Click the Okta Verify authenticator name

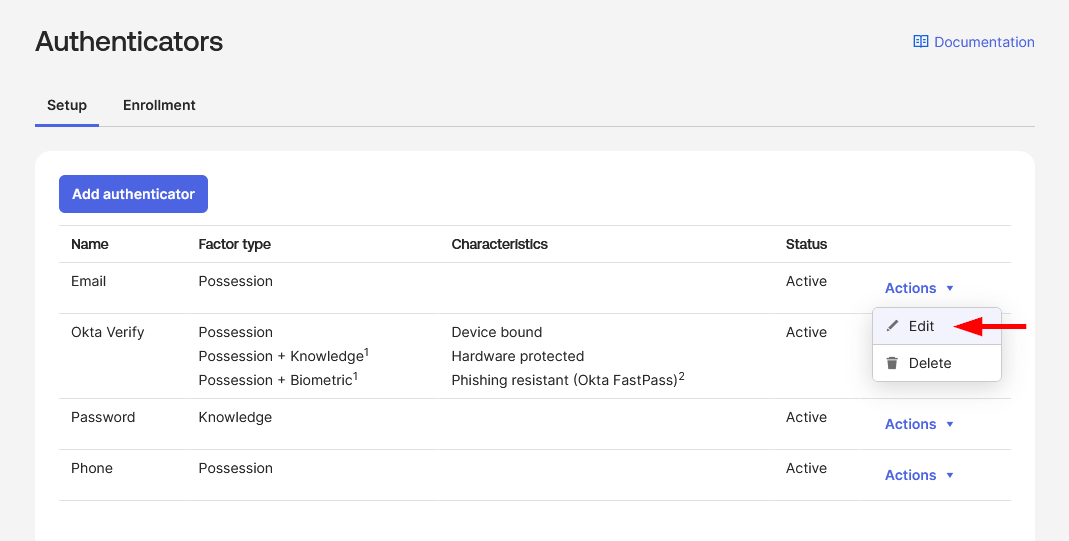[108, 332]
